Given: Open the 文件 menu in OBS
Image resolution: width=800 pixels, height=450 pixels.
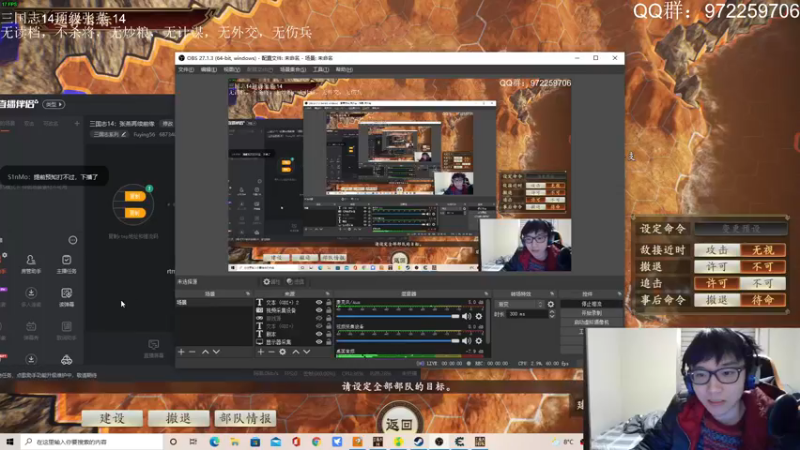Looking at the screenshot, I should tap(186, 69).
